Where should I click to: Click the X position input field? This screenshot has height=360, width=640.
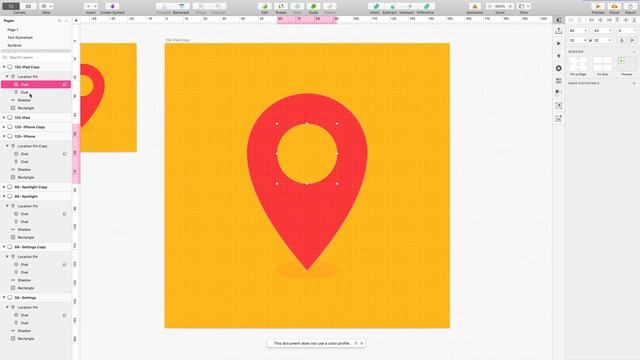[x=578, y=31]
